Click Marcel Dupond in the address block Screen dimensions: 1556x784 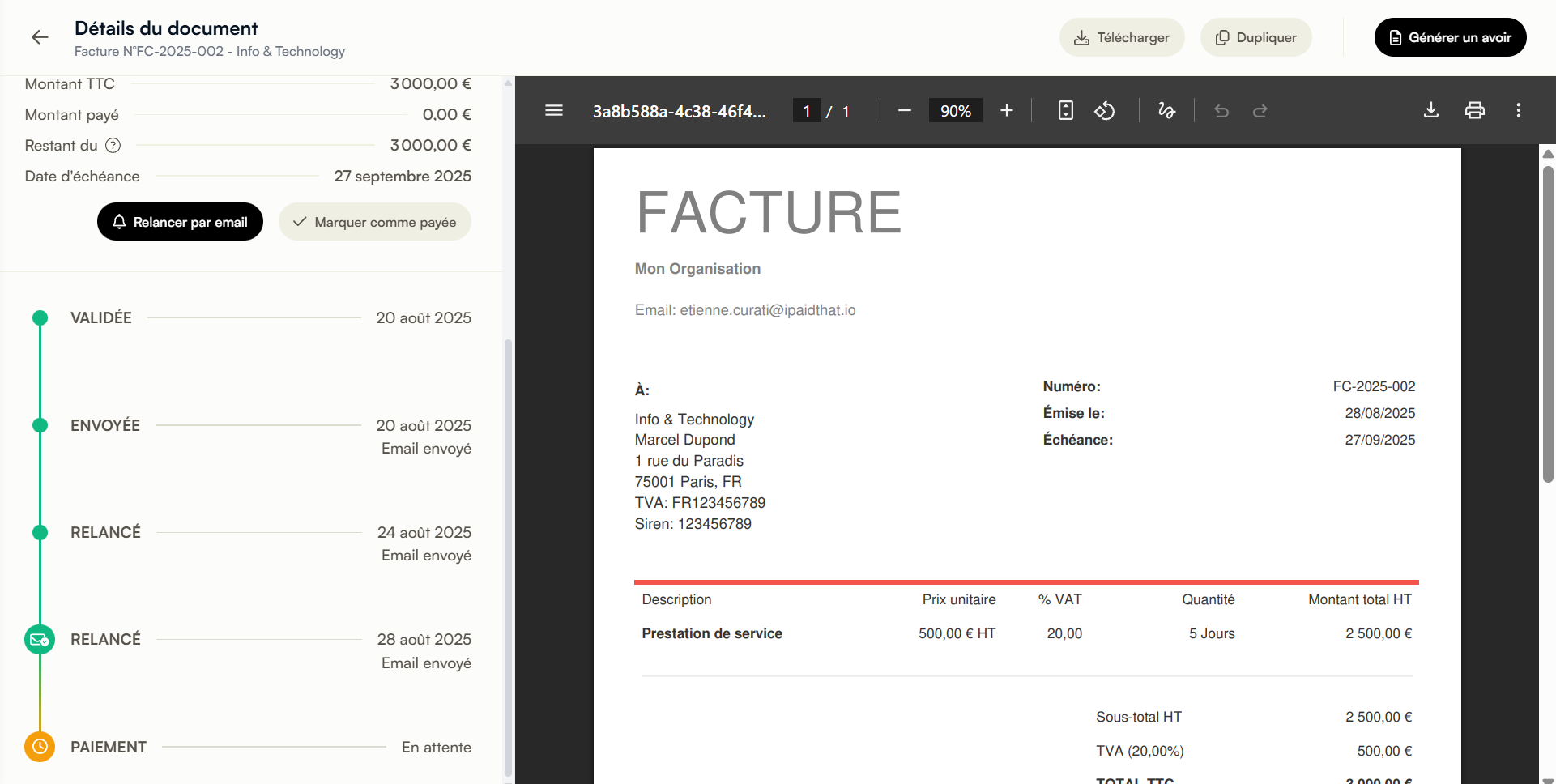(685, 440)
